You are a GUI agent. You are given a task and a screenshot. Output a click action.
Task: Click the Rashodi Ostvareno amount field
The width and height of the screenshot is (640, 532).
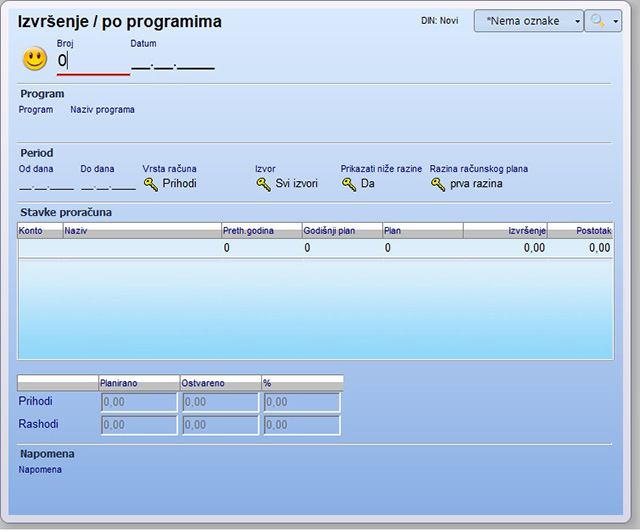point(219,425)
